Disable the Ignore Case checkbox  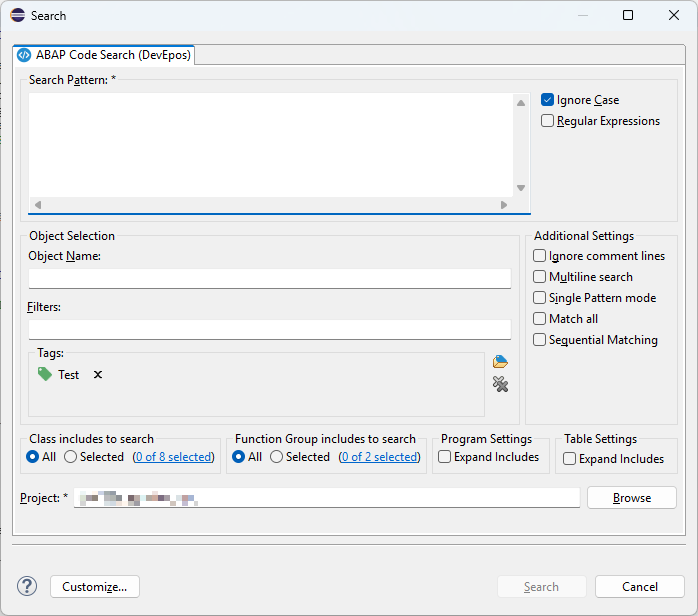click(x=547, y=100)
